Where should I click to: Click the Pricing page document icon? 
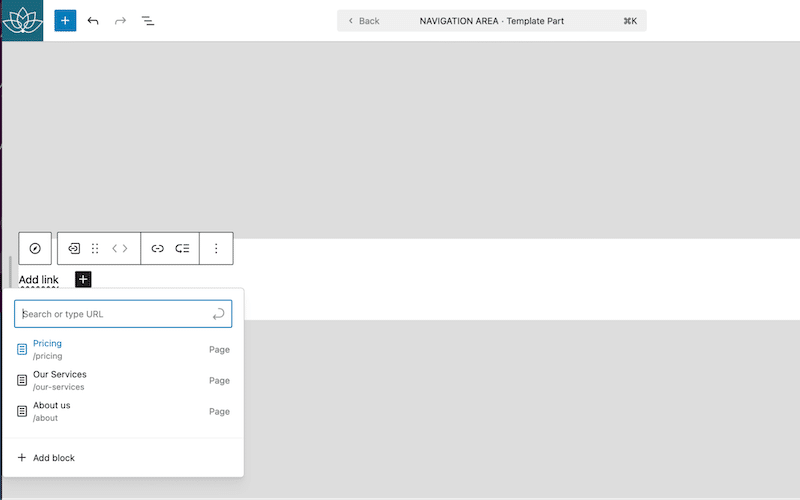(22, 349)
